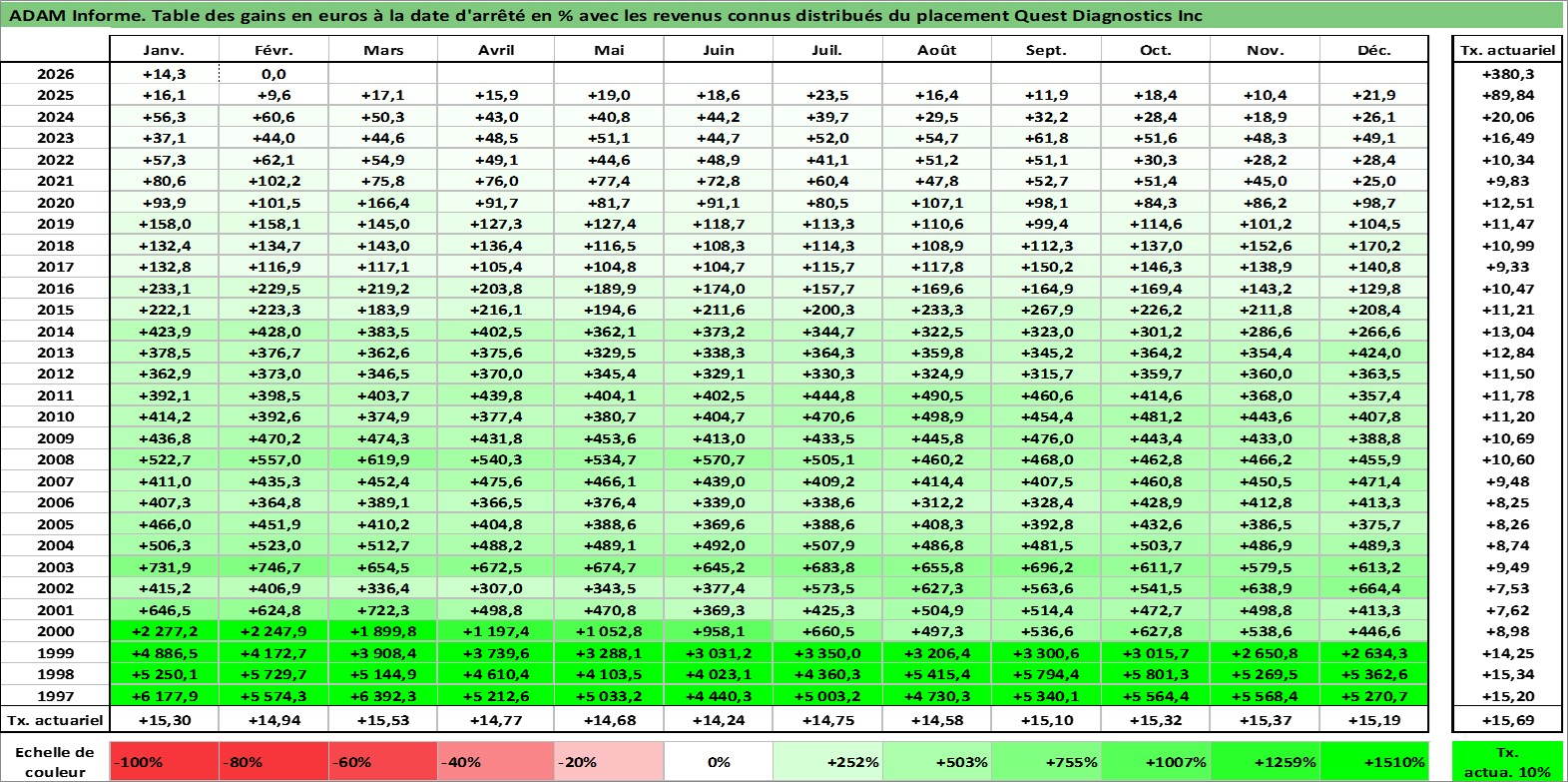Click the 2020 row label
The height and width of the screenshot is (782, 1568).
(x=55, y=203)
